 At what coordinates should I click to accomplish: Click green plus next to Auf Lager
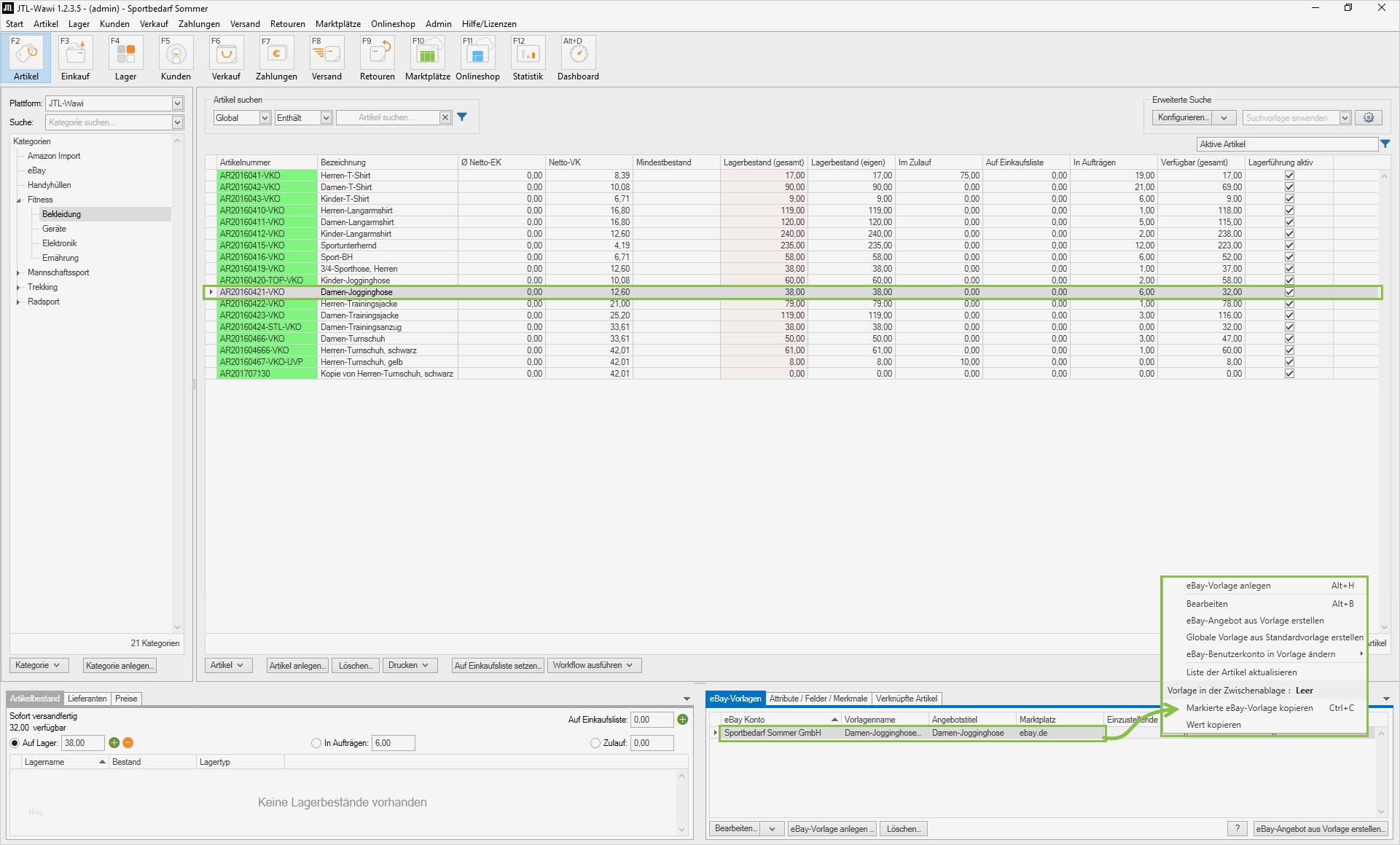(x=114, y=743)
